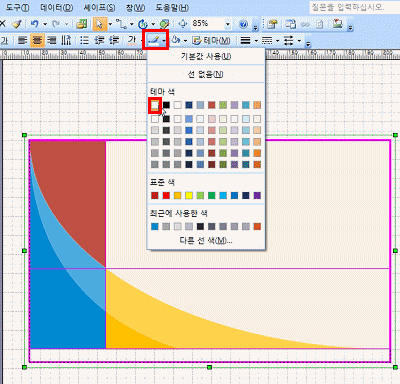Expand the Line Weight dropdown arrow
Viewport: 400px width, 384px height.
256,41
